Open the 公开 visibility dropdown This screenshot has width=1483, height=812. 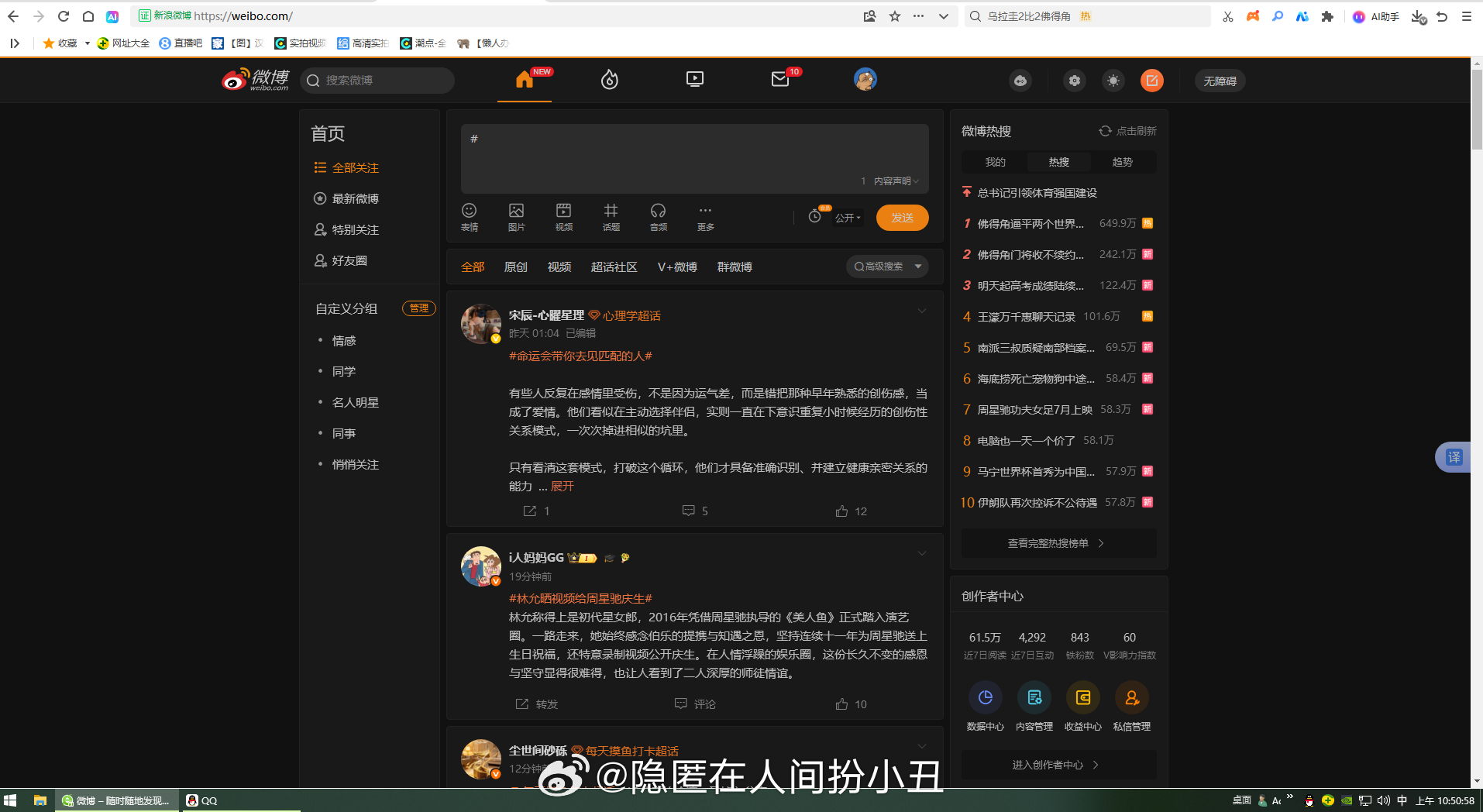click(848, 218)
